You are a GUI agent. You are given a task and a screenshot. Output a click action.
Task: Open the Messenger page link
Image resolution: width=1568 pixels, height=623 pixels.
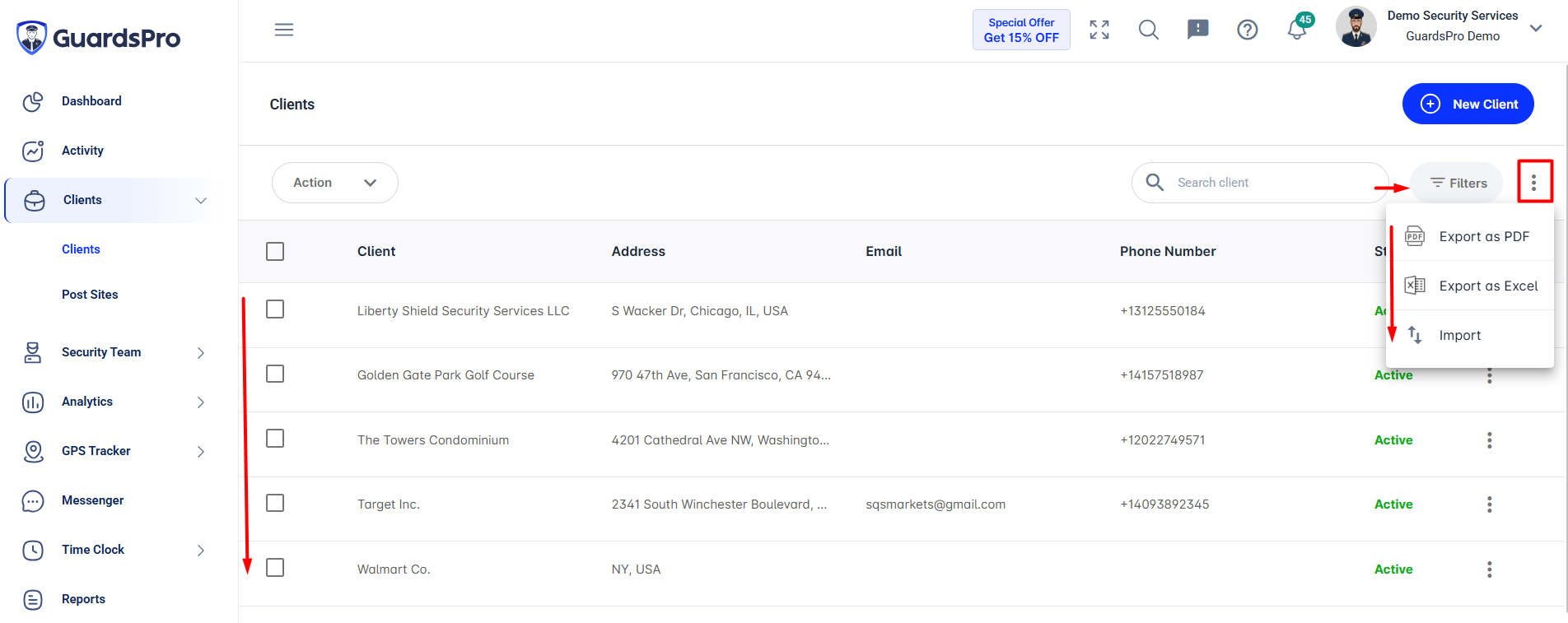92,500
